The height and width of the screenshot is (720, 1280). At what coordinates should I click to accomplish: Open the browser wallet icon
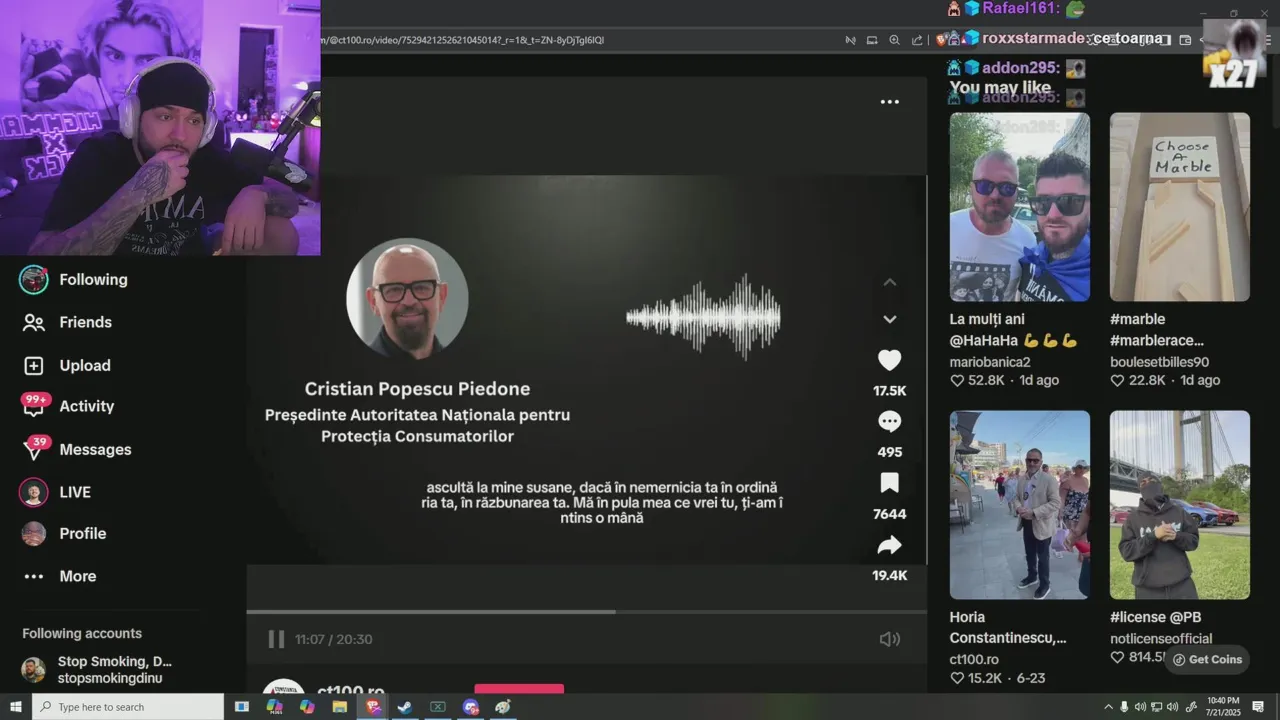pyautogui.click(x=1185, y=40)
